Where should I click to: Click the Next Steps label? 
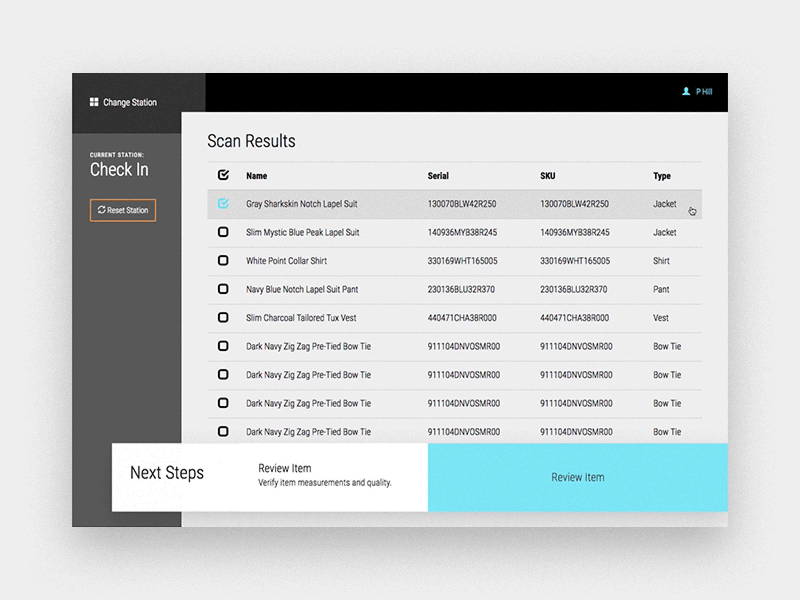pyautogui.click(x=167, y=473)
